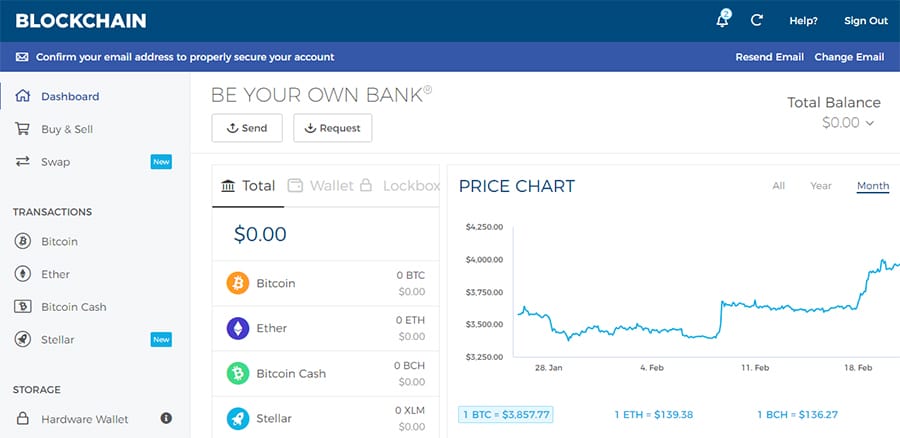The image size is (900, 438).
Task: Click the refresh icon in header
Action: pos(757,21)
